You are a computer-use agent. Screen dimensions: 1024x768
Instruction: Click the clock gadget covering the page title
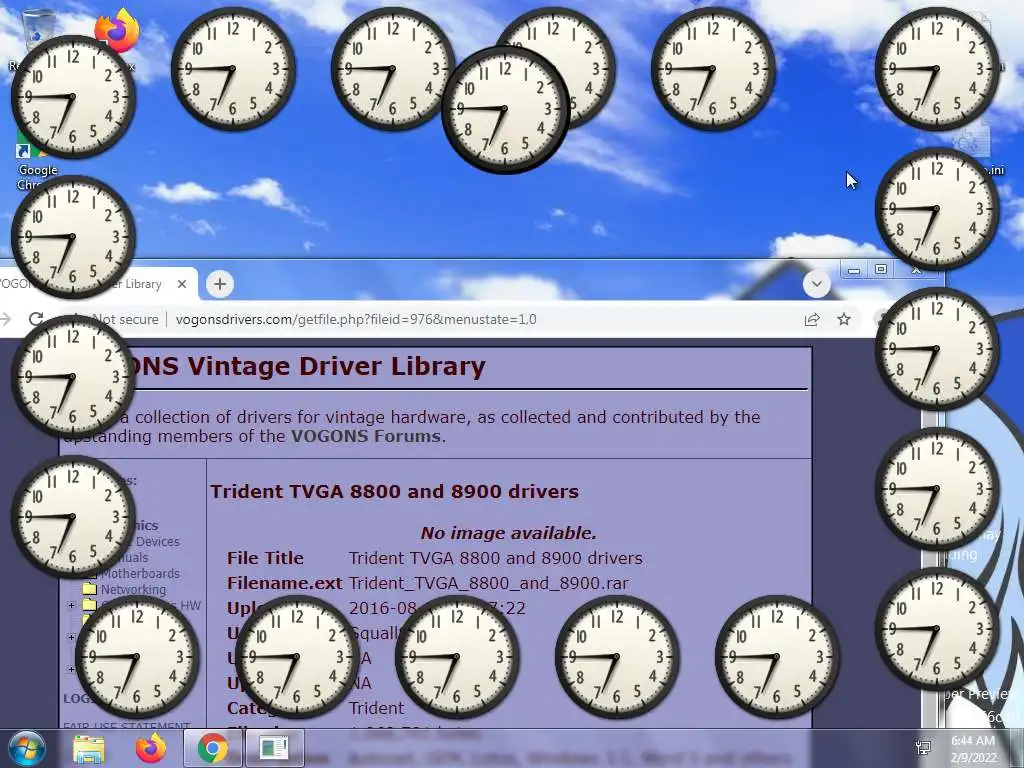click(73, 377)
